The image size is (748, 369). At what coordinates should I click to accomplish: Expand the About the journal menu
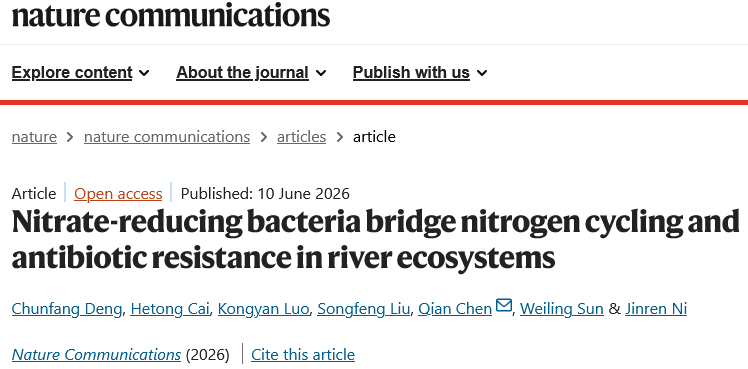pyautogui.click(x=251, y=72)
